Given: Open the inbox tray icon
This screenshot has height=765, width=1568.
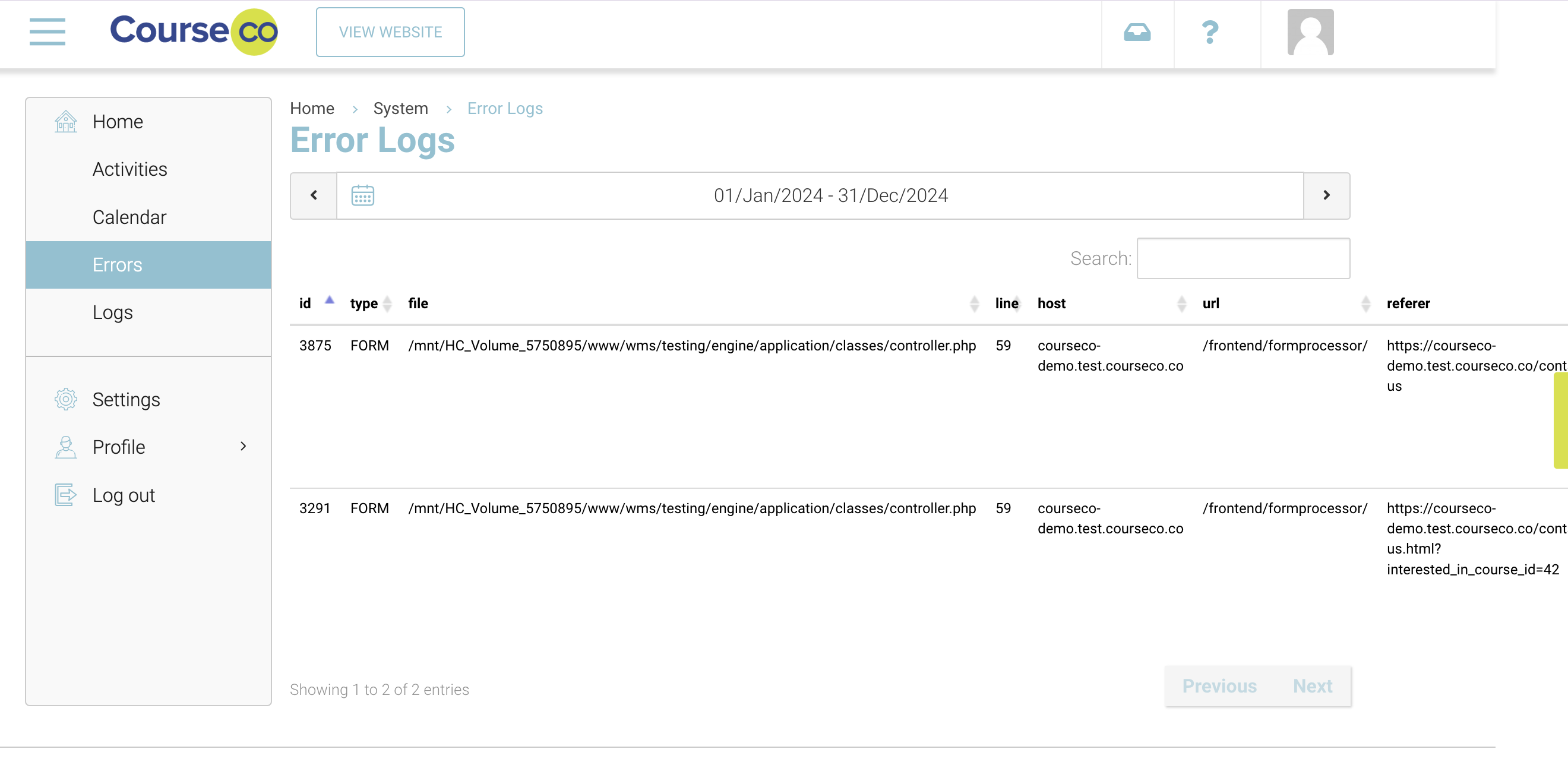Looking at the screenshot, I should [x=1137, y=33].
